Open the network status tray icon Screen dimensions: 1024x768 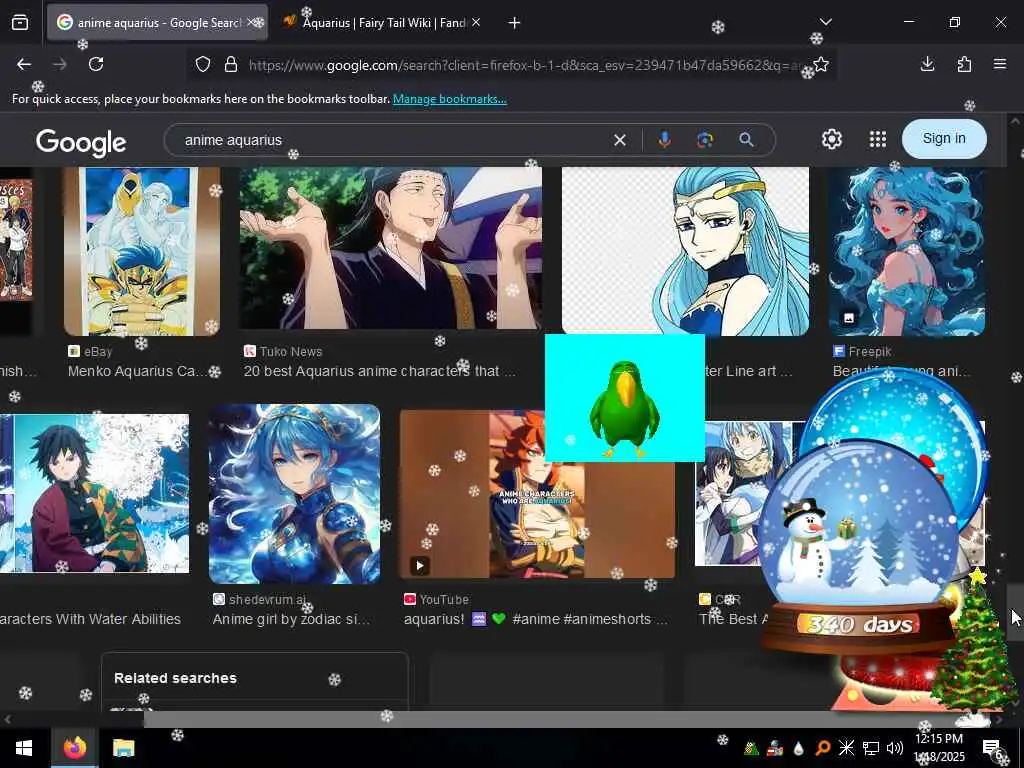tap(871, 748)
